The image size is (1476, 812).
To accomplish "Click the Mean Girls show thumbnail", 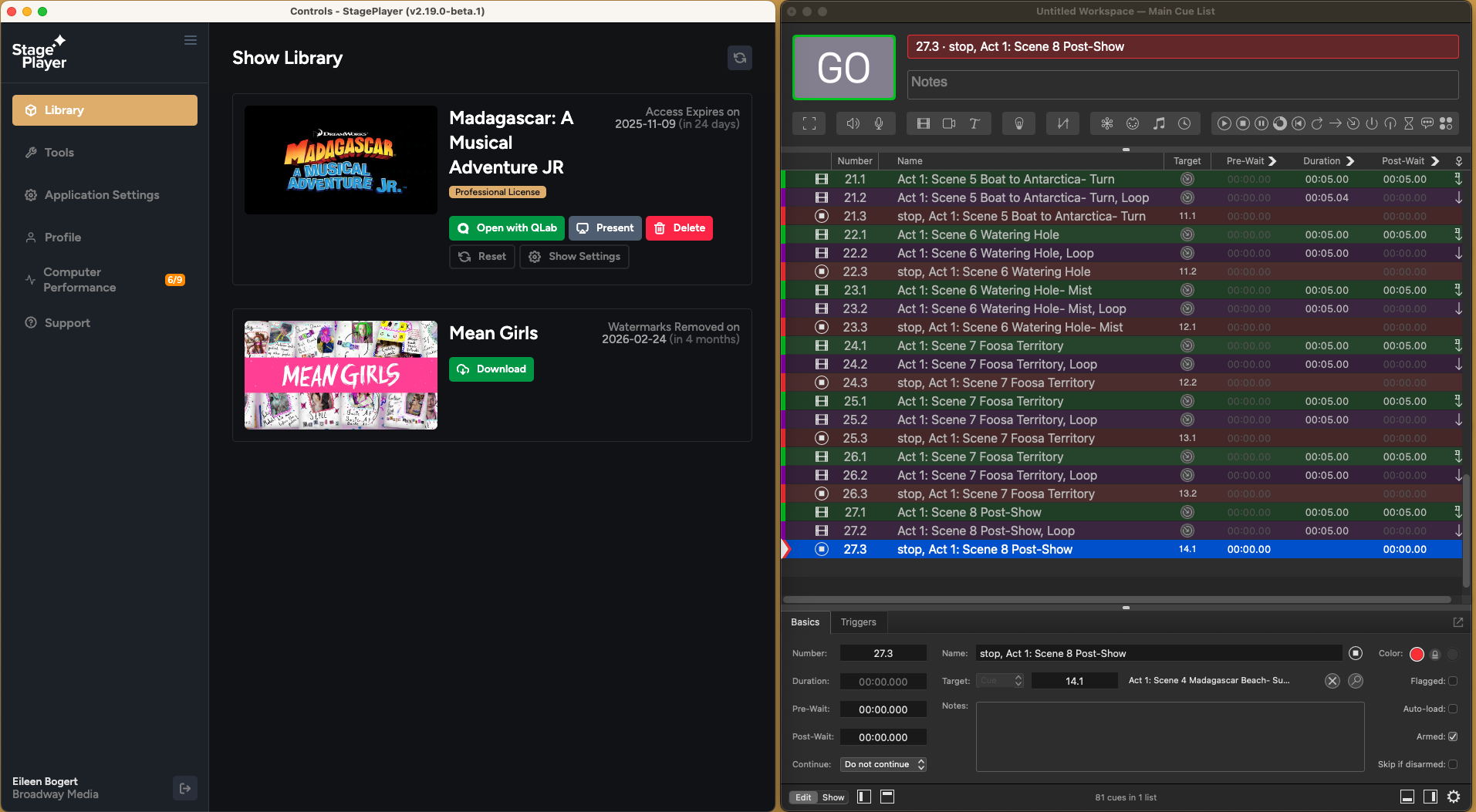I will 341,375.
